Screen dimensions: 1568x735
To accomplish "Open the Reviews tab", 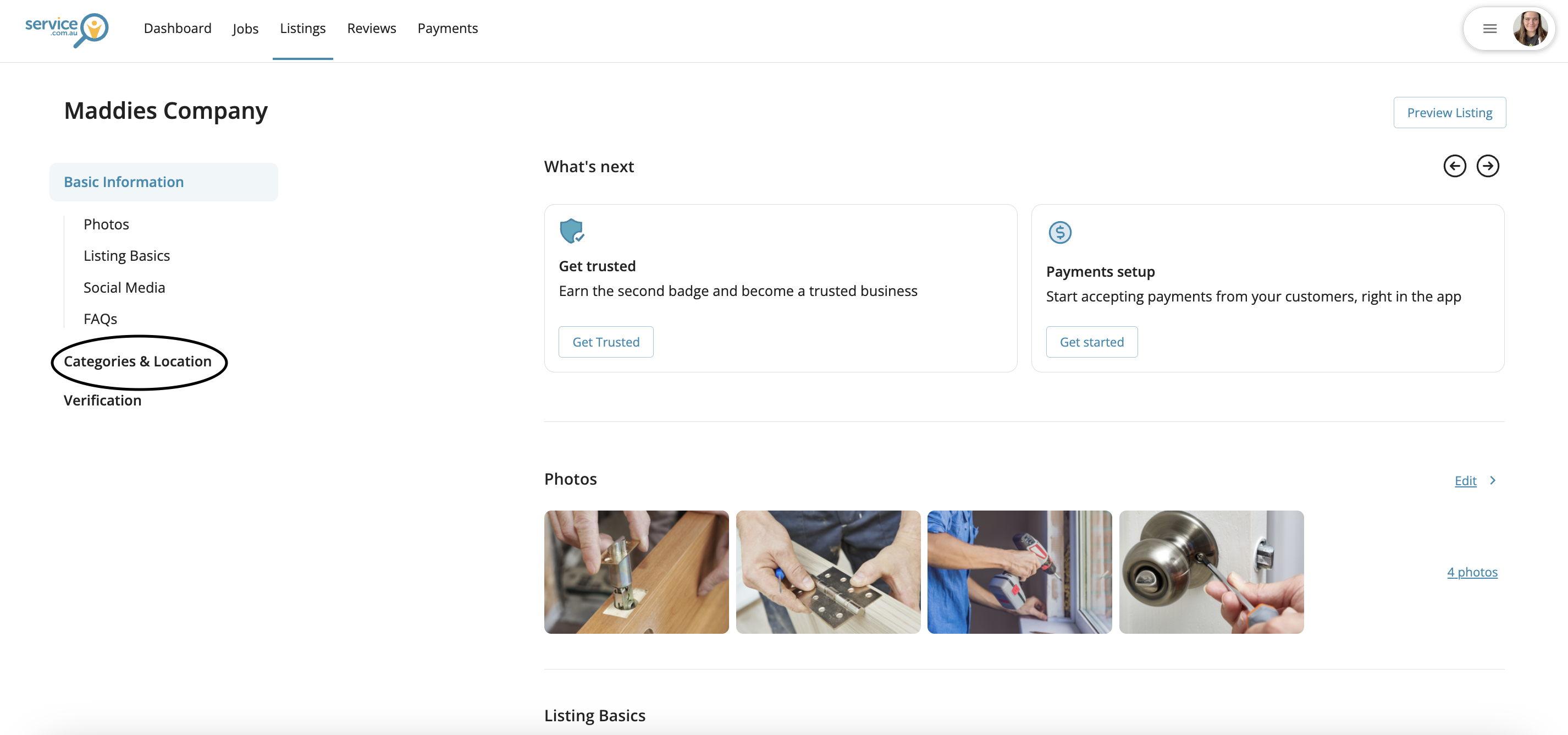I will tap(371, 29).
